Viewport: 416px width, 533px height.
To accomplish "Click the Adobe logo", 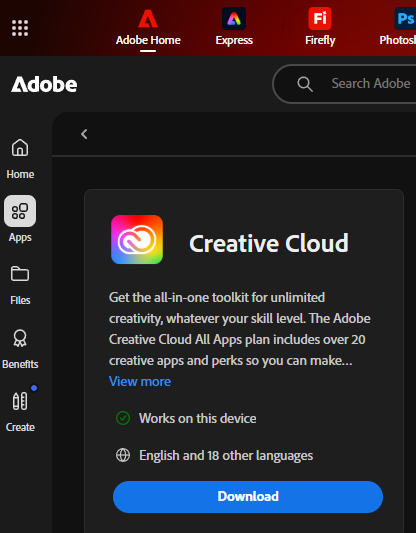I will point(44,84).
